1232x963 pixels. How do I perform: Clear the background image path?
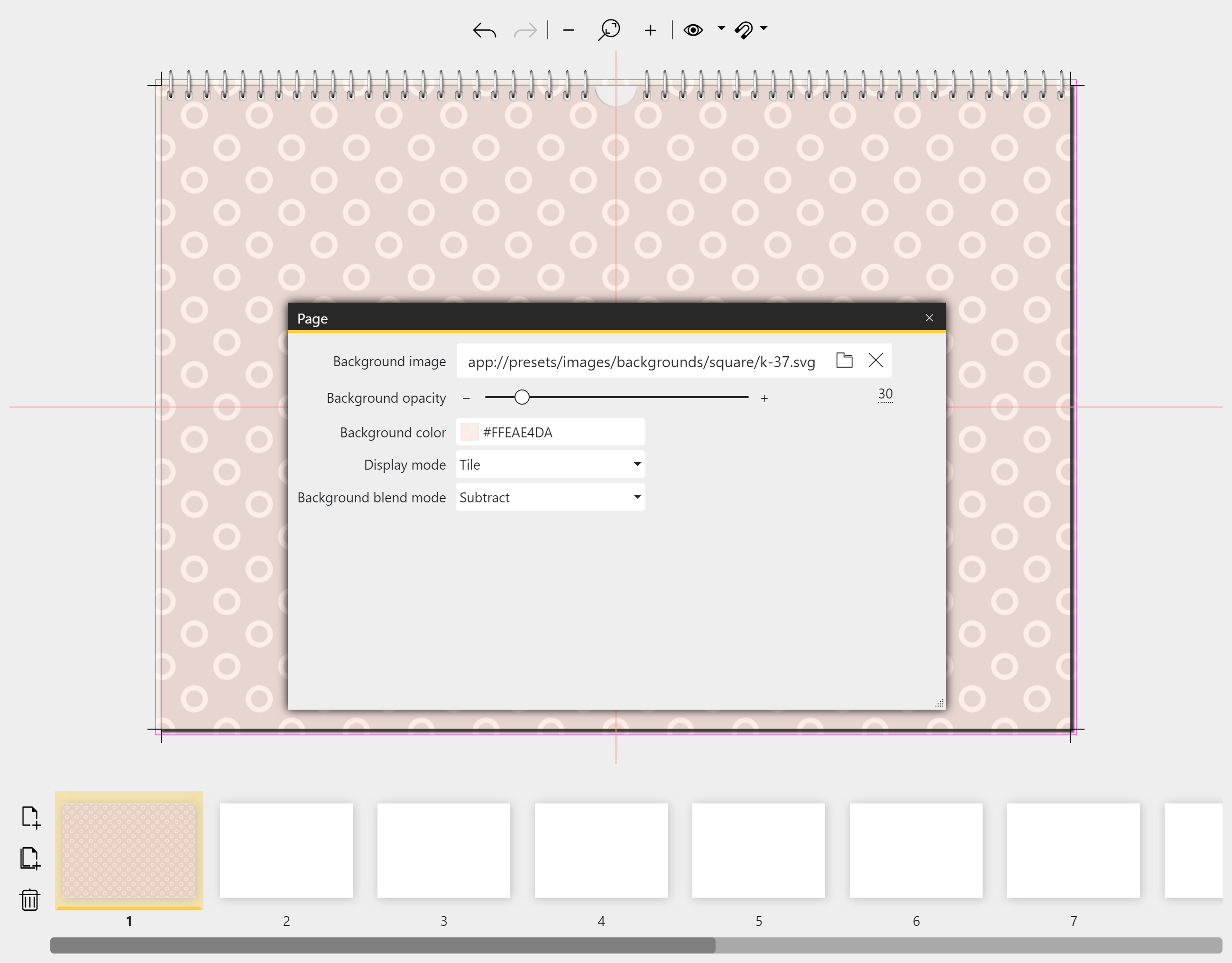875,360
